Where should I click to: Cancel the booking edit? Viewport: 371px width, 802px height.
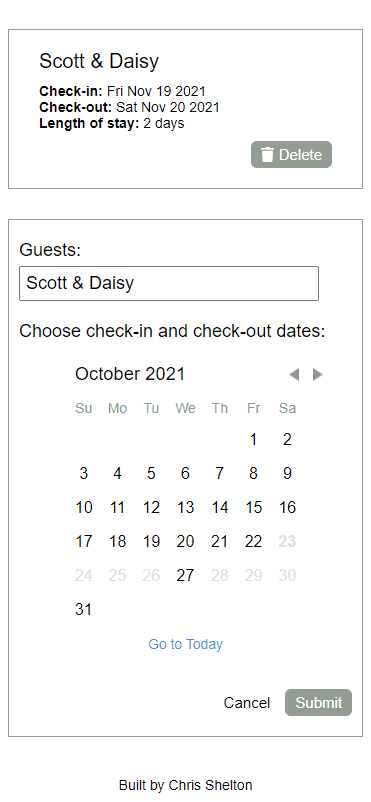pos(247,703)
